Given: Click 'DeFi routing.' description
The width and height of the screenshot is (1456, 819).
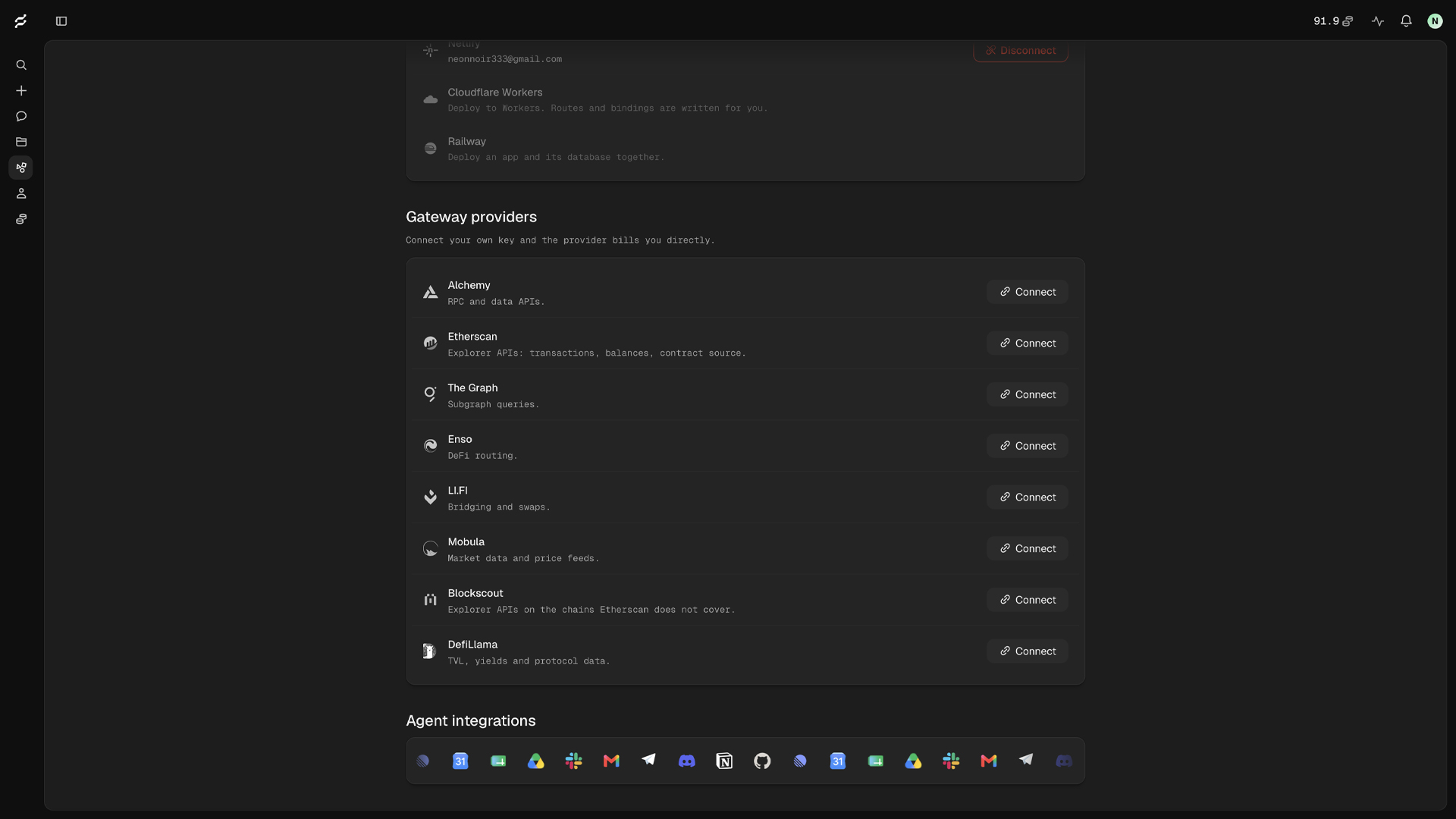Looking at the screenshot, I should coord(483,456).
